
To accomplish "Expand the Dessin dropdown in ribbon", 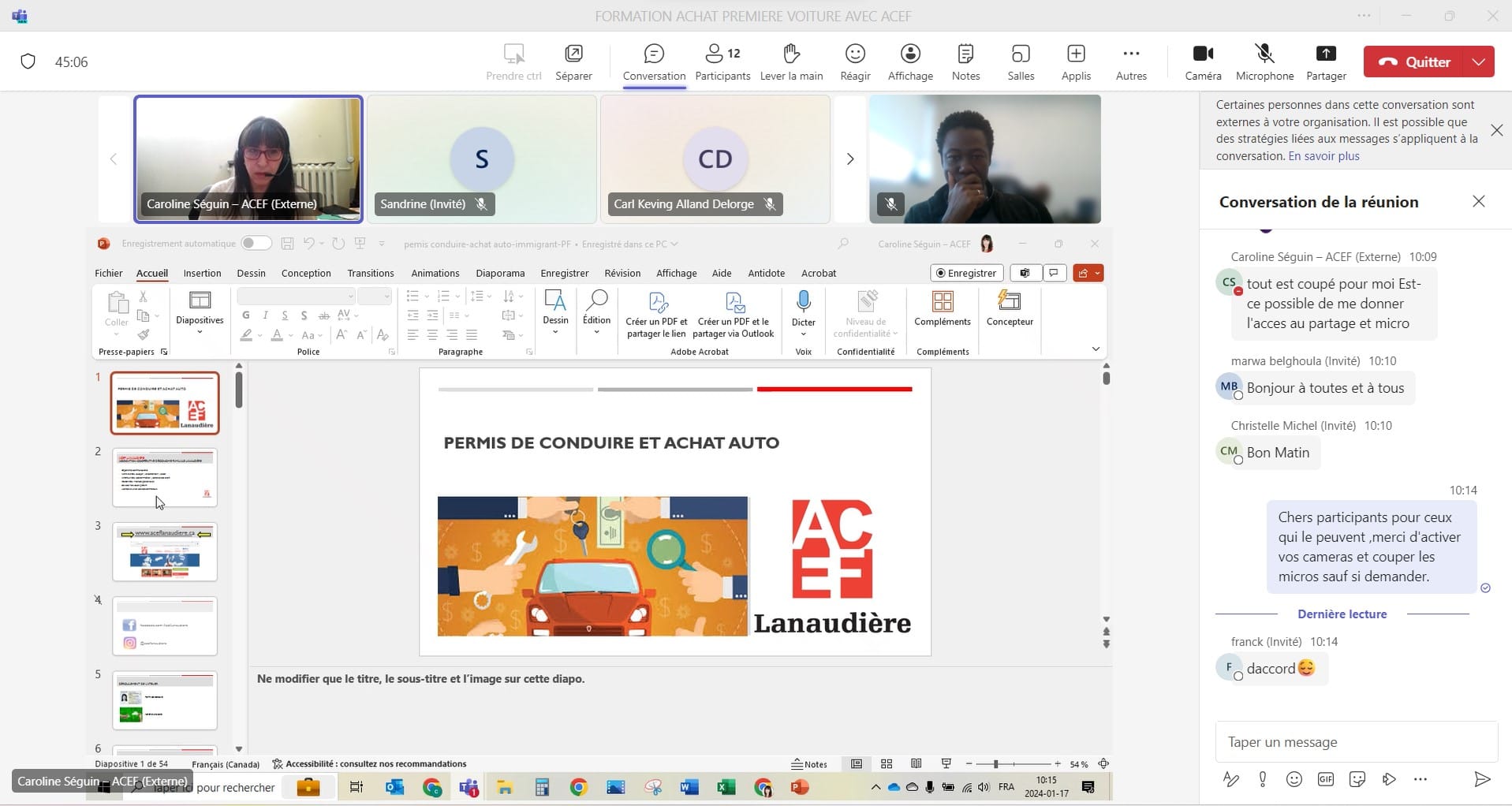I will tap(555, 312).
